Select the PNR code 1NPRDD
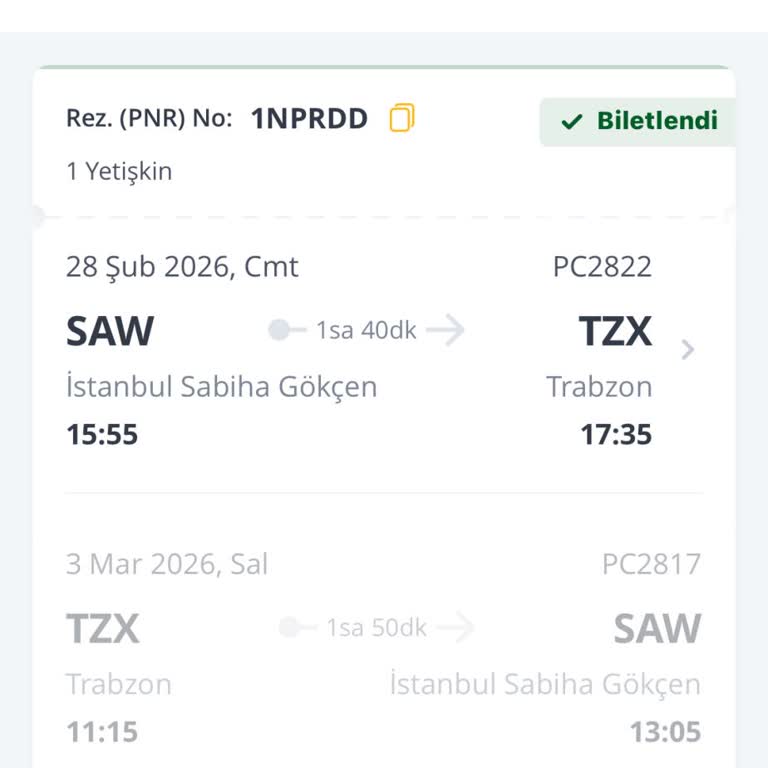Viewport: 768px width, 768px height. point(309,119)
